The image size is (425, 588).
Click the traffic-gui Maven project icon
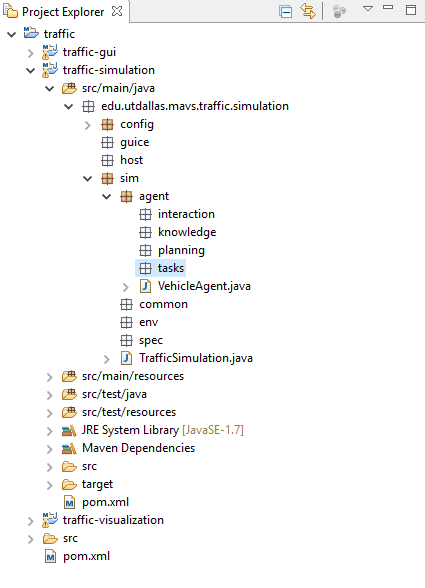(x=50, y=52)
